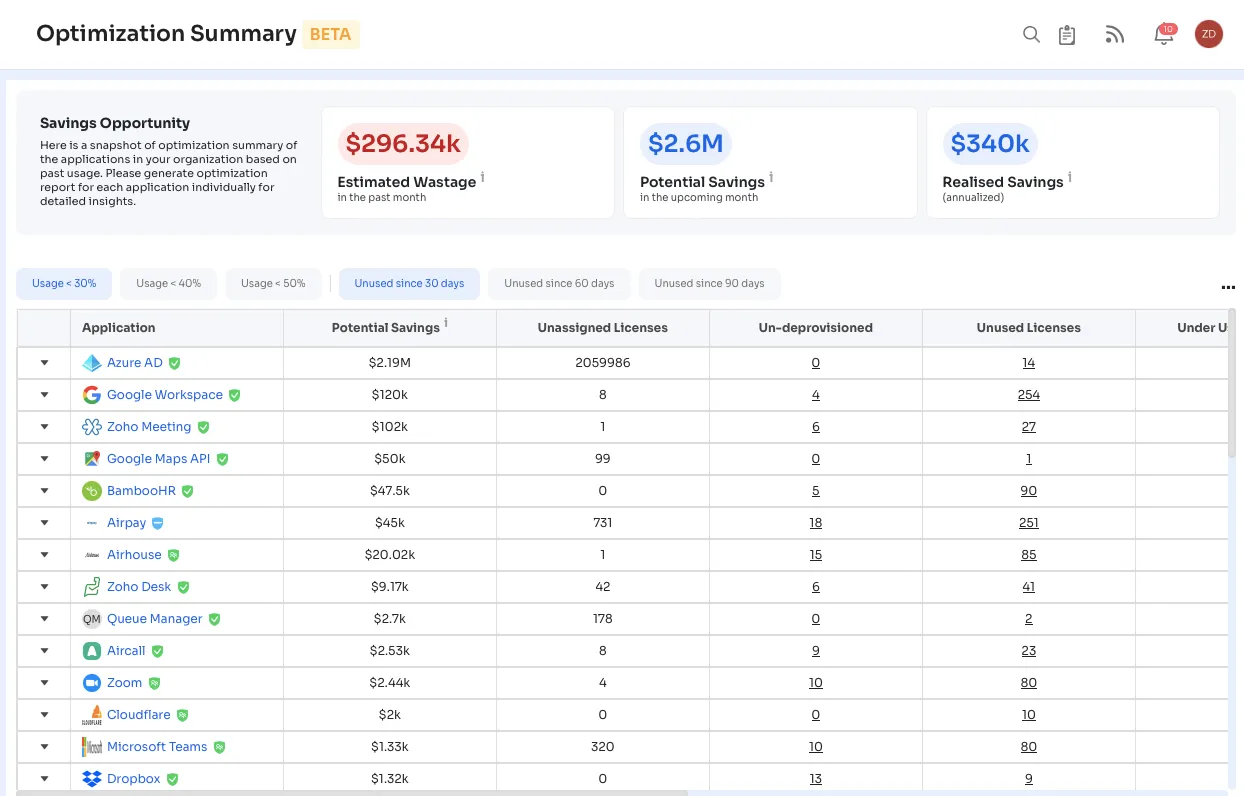Toggle Unused since 60 days filter
The width and height of the screenshot is (1244, 796).
pyautogui.click(x=559, y=284)
